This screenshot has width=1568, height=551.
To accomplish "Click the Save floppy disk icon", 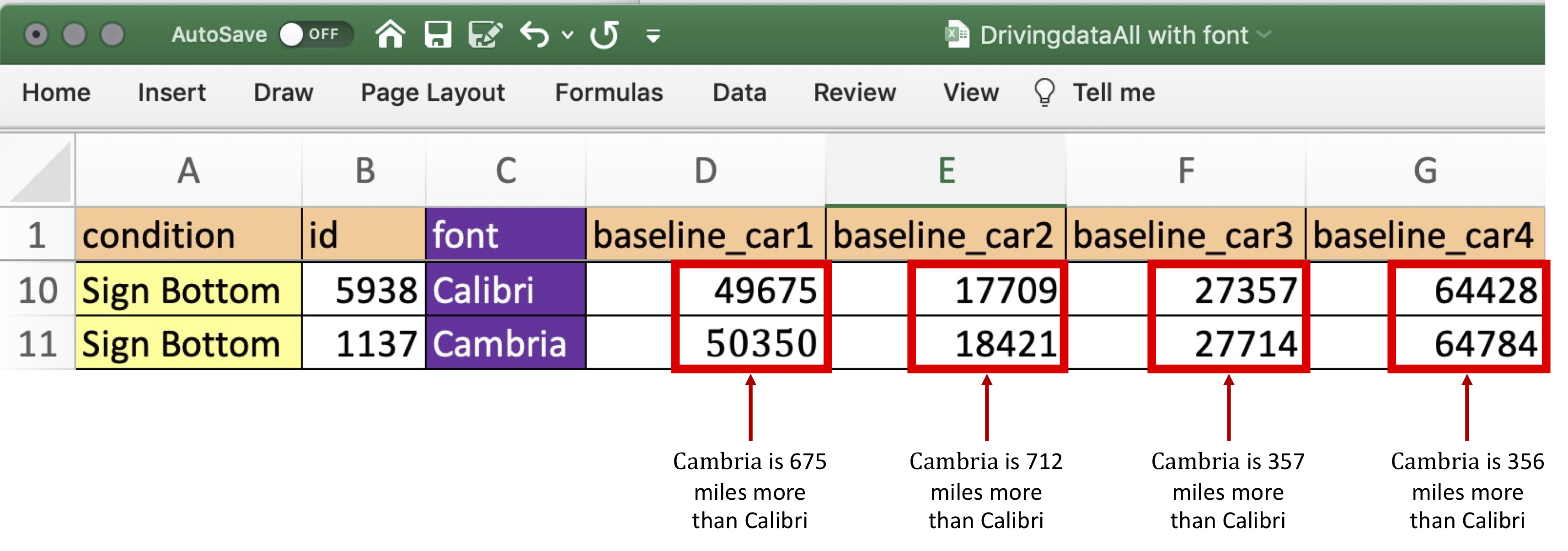I will point(438,34).
